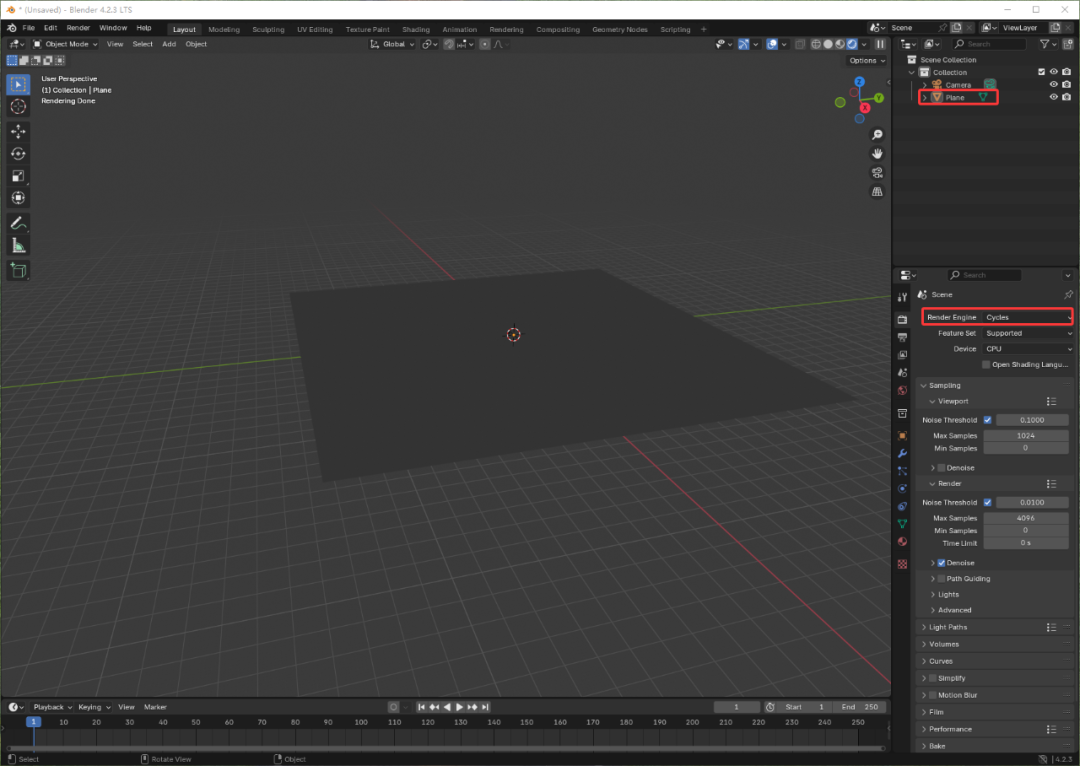Image resolution: width=1080 pixels, height=766 pixels.
Task: Switch to wireframe viewport shading
Action: (x=816, y=44)
